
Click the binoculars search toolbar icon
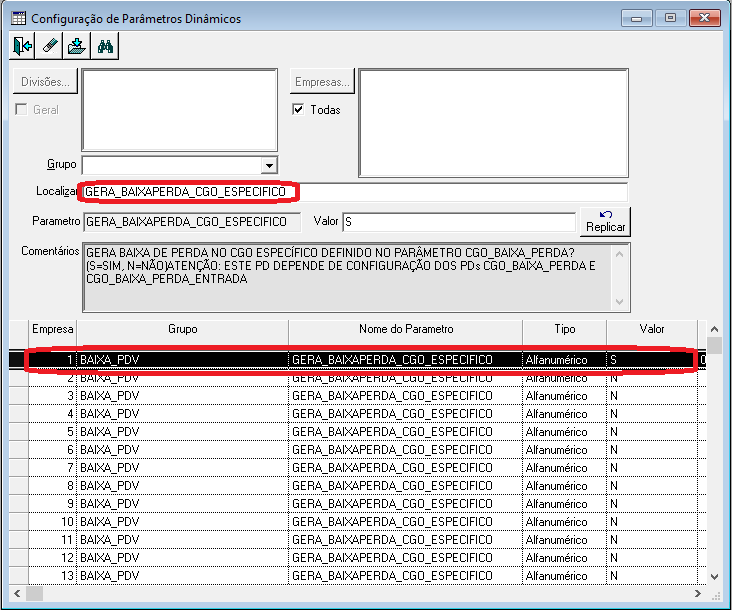click(105, 46)
